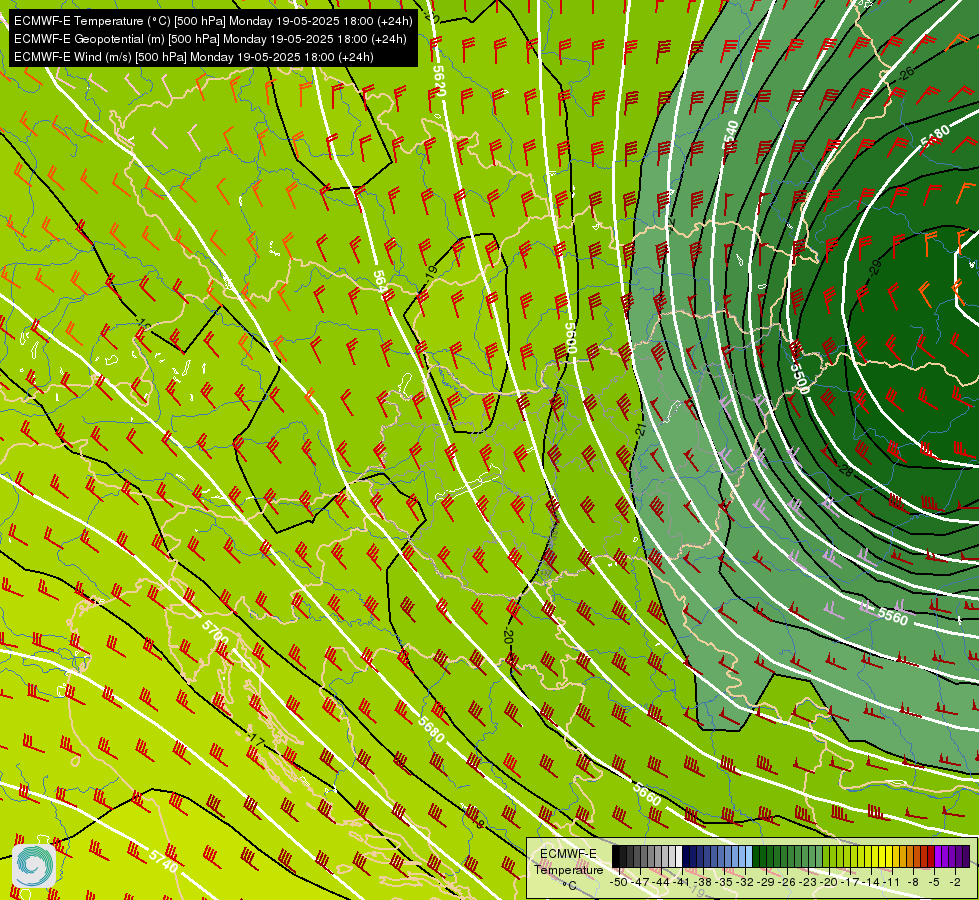The height and width of the screenshot is (900, 979).
Task: Click the legend title ECMWF-E Temperature
Action: (x=568, y=862)
